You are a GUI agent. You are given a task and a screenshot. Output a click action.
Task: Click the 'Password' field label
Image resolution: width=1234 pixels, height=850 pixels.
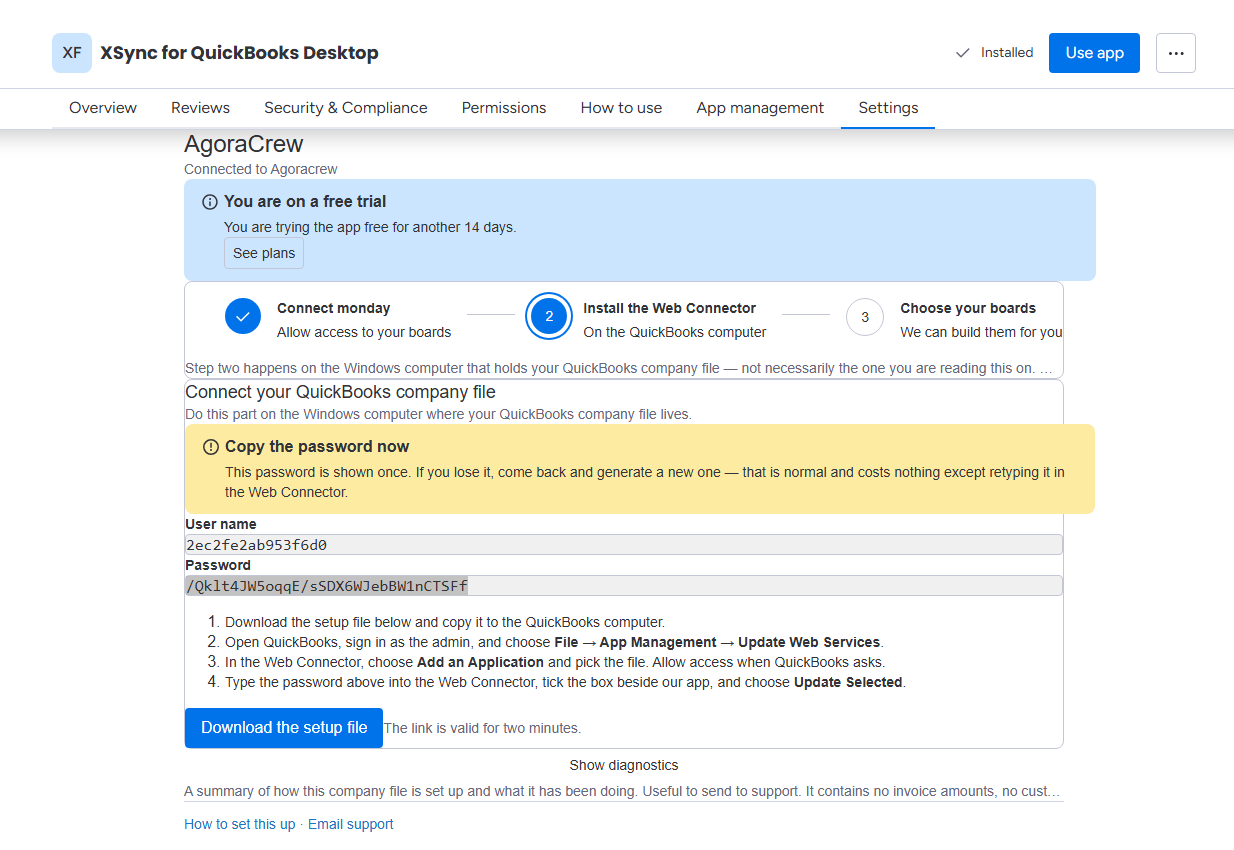point(218,565)
